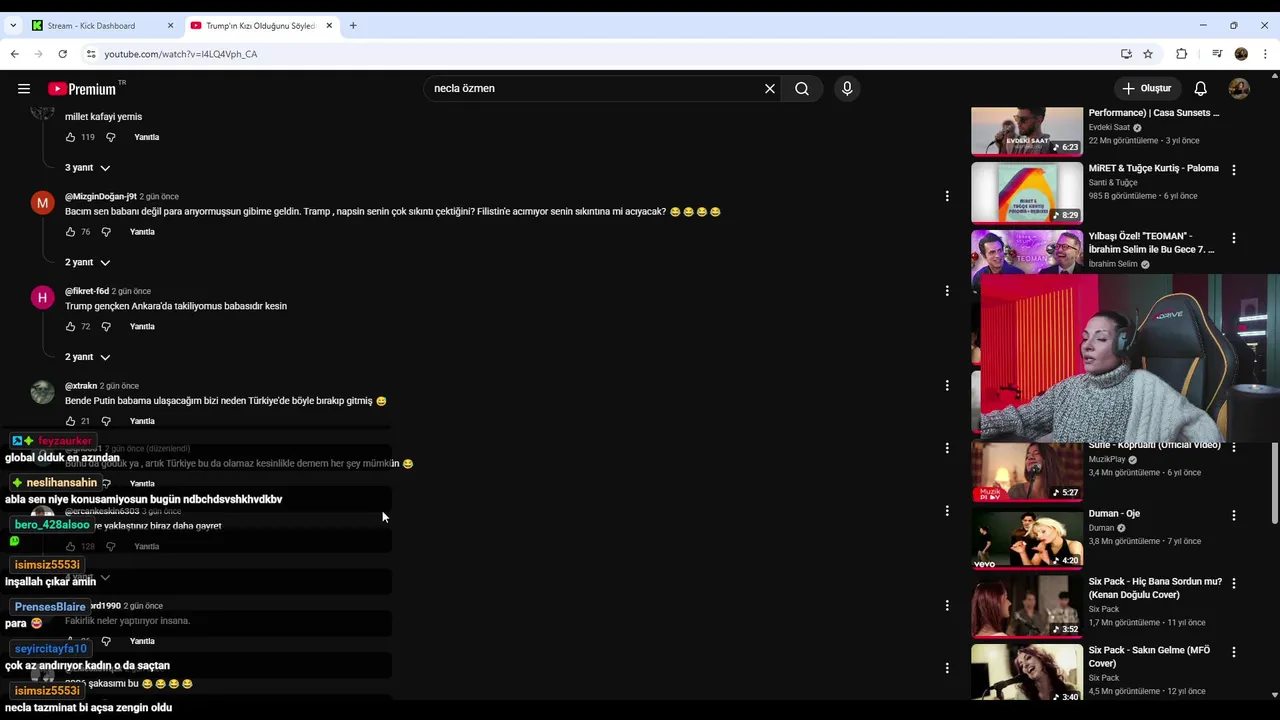Like the @MizginDoğan-j9t comment
1280x720 pixels.
(70, 232)
